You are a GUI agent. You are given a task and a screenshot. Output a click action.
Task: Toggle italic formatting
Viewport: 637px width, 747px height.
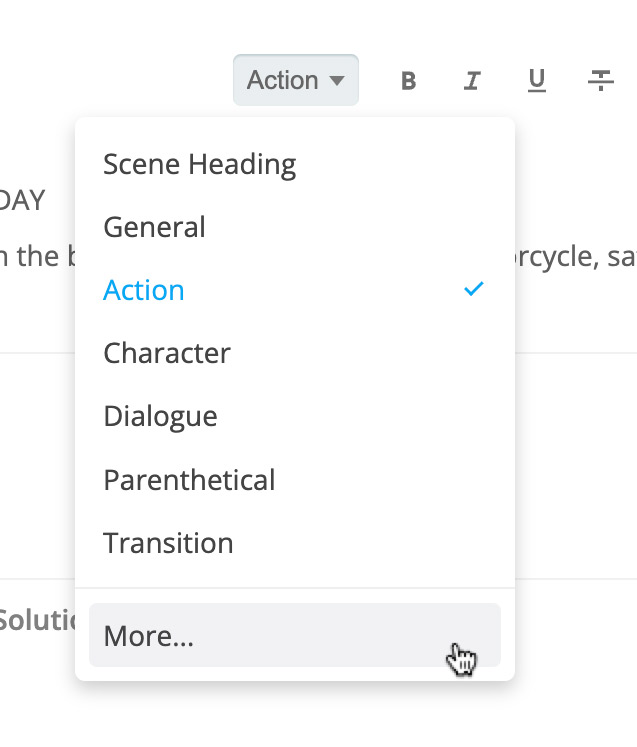tap(472, 81)
